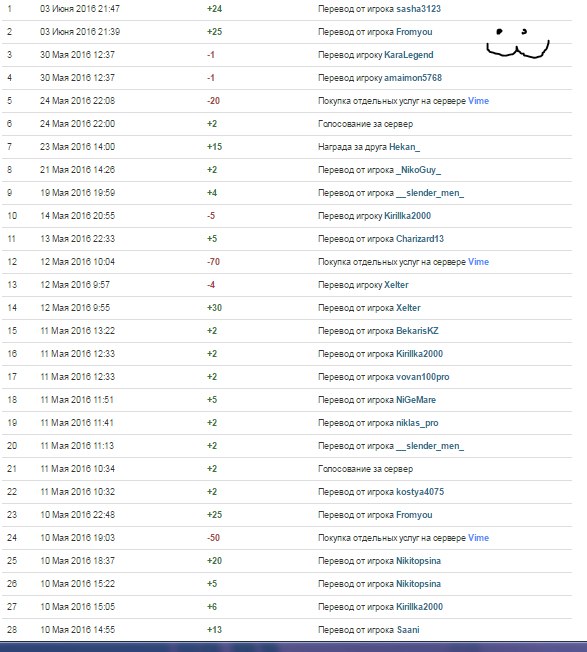The height and width of the screenshot is (652, 587).
Task: Open player link sasha3123
Action: [x=418, y=9]
